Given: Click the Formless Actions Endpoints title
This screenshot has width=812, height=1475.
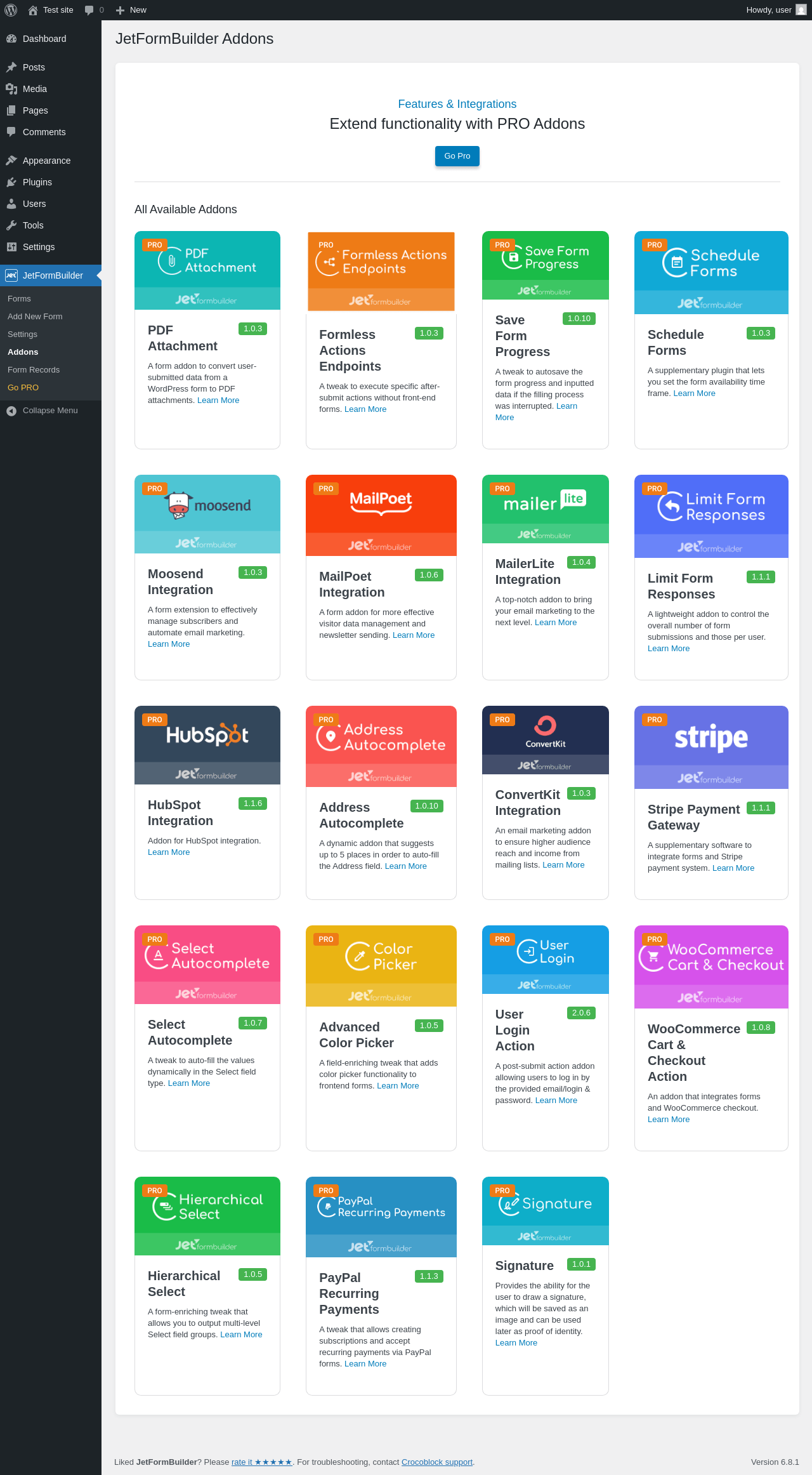Looking at the screenshot, I should [350, 350].
